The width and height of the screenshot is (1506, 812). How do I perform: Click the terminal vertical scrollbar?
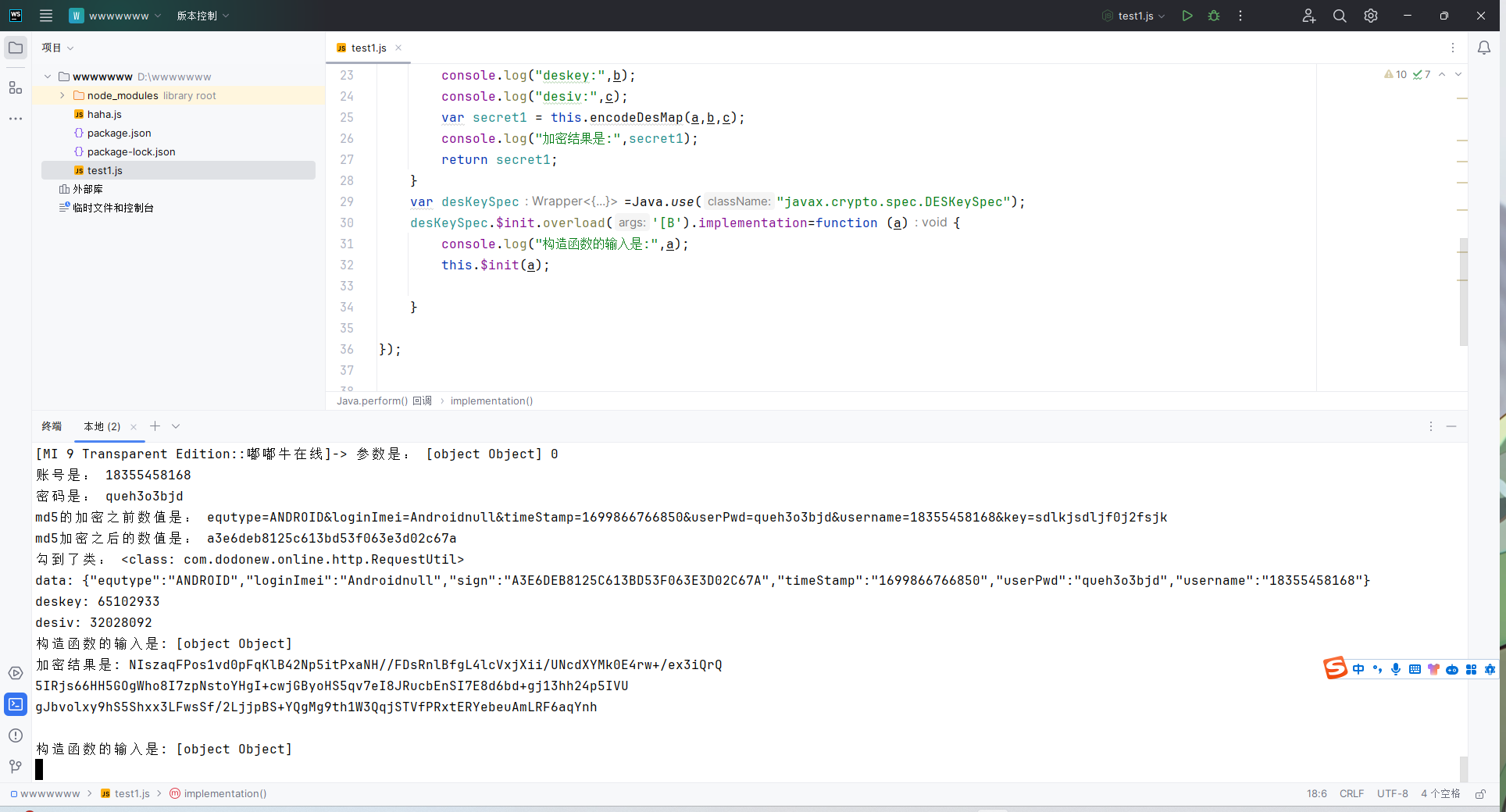tap(1464, 768)
